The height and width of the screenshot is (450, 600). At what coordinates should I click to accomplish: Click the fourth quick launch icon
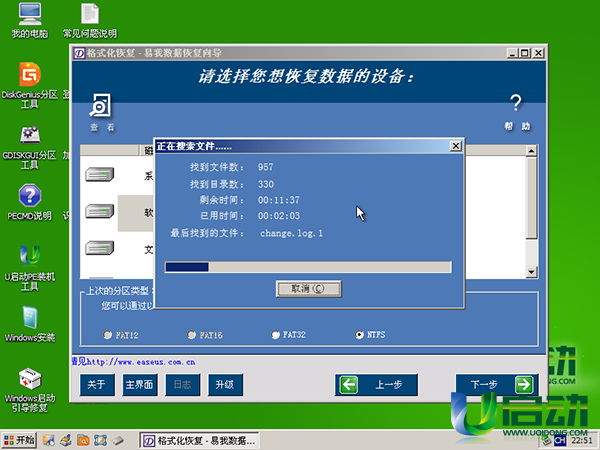pos(100,440)
